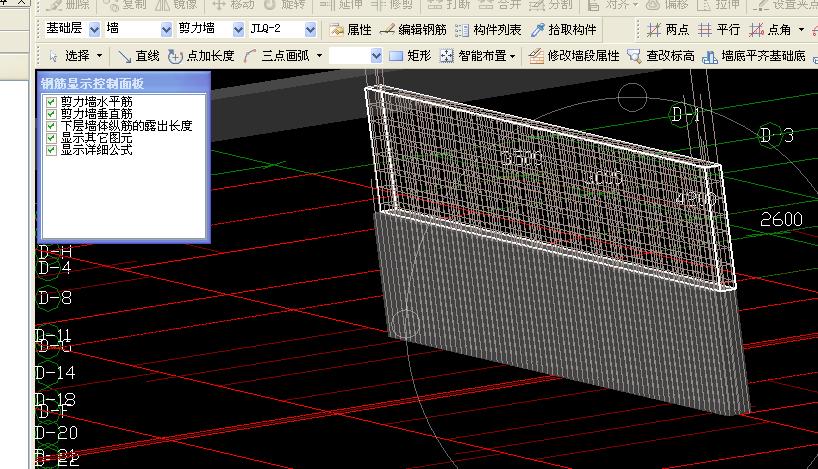Click the 延伸 extend tool
The height and width of the screenshot is (469, 818).
click(341, 5)
